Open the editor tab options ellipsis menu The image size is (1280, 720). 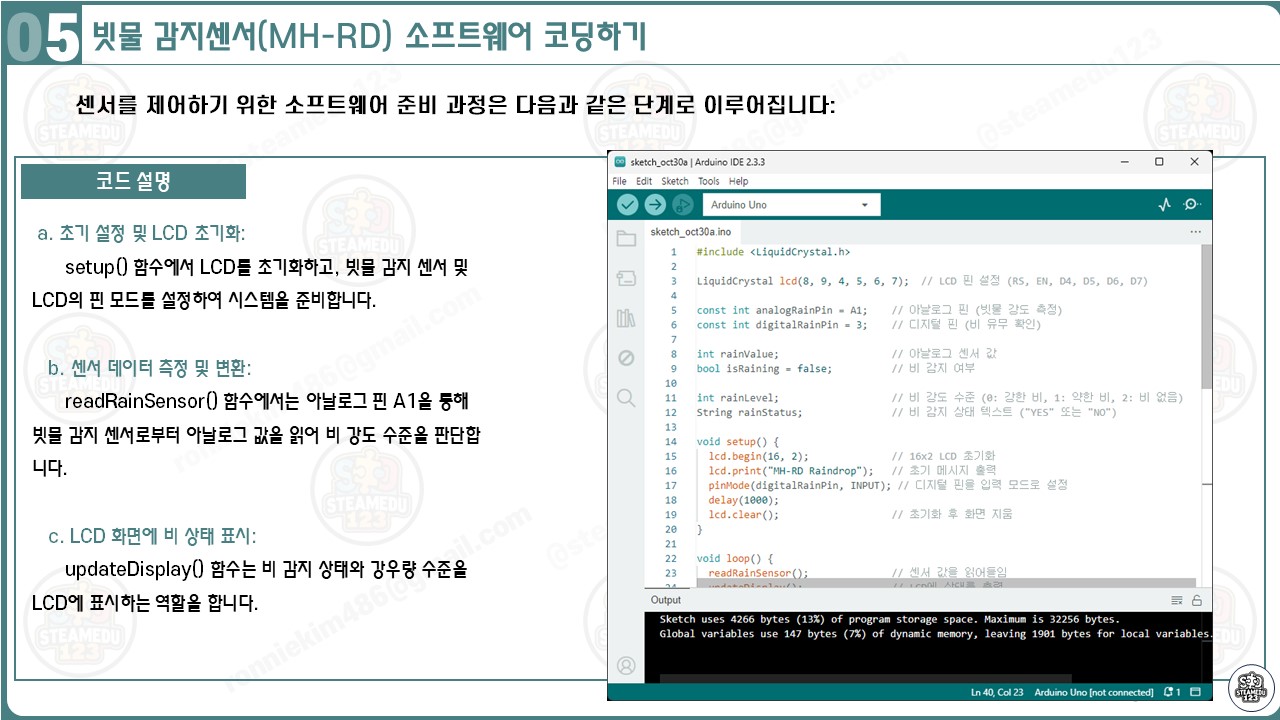tap(1195, 232)
